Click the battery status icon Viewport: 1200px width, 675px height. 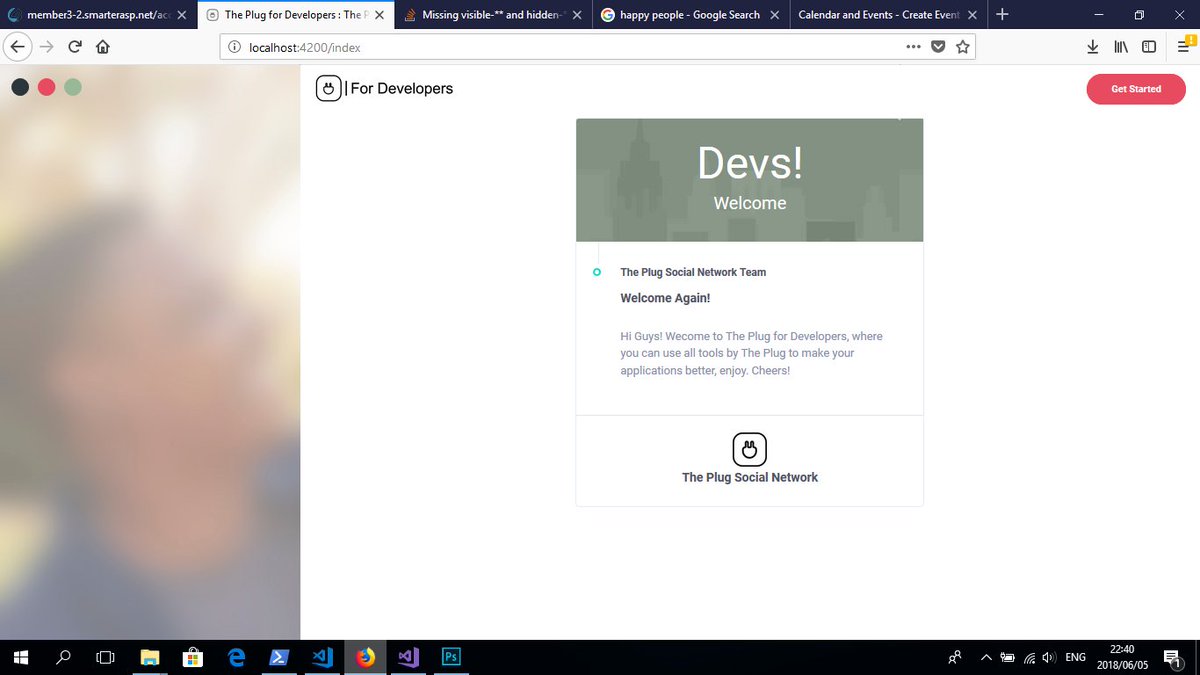tap(1008, 657)
